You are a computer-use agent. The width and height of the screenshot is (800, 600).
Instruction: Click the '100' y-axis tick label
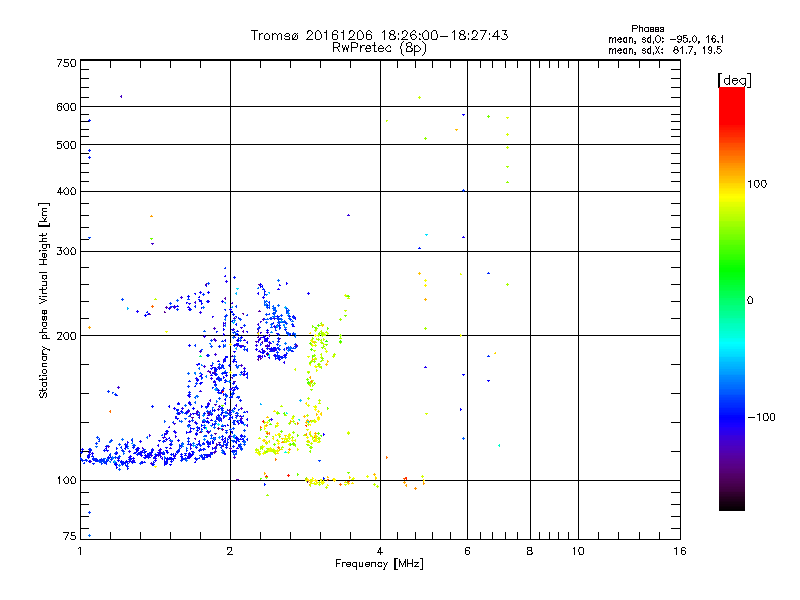click(x=66, y=480)
